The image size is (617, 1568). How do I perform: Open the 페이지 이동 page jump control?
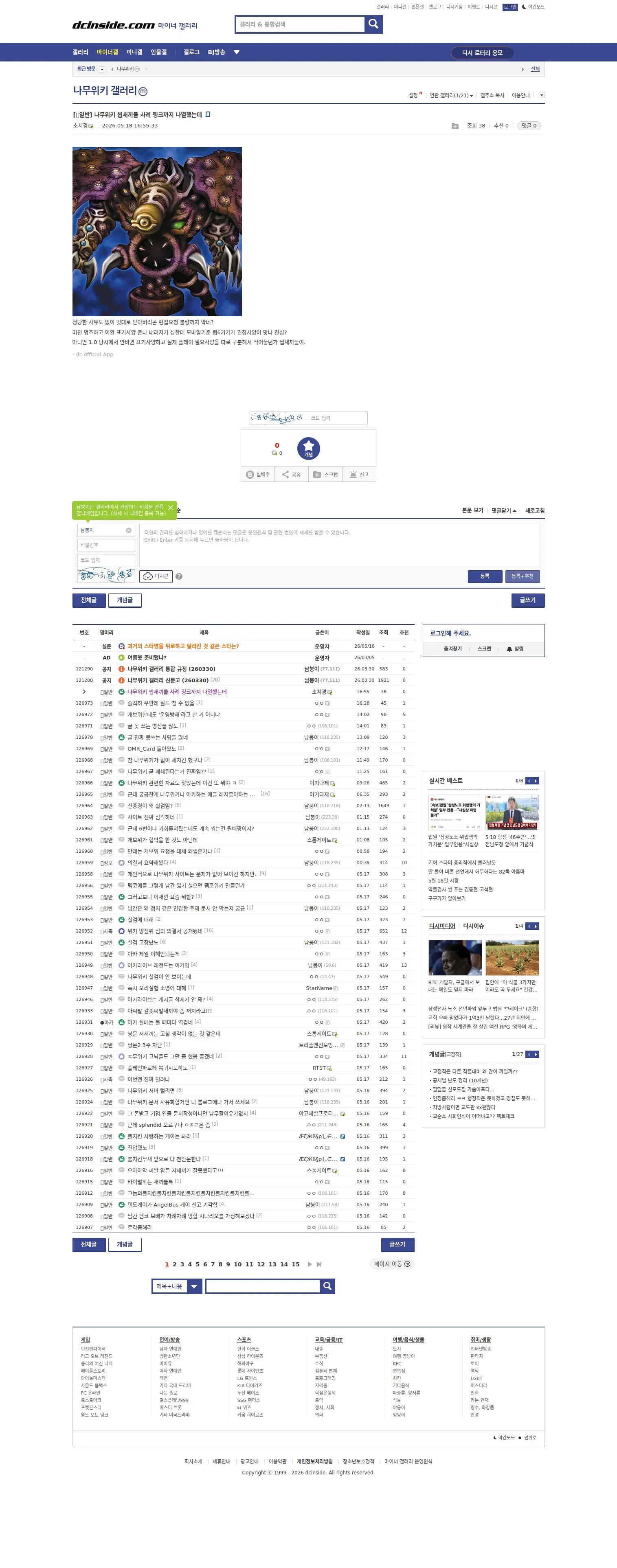tap(392, 1264)
